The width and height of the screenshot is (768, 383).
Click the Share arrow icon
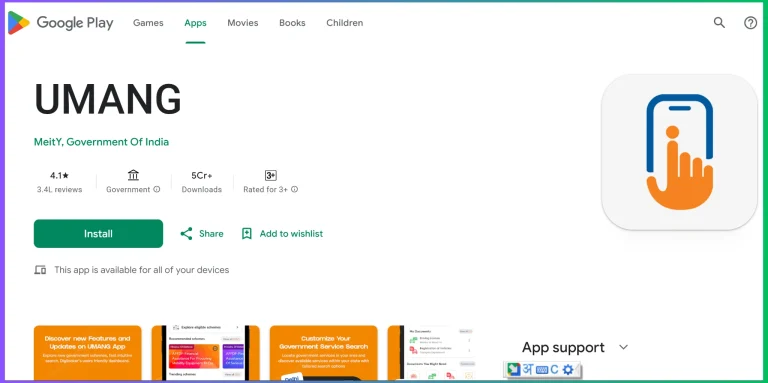[x=186, y=234]
